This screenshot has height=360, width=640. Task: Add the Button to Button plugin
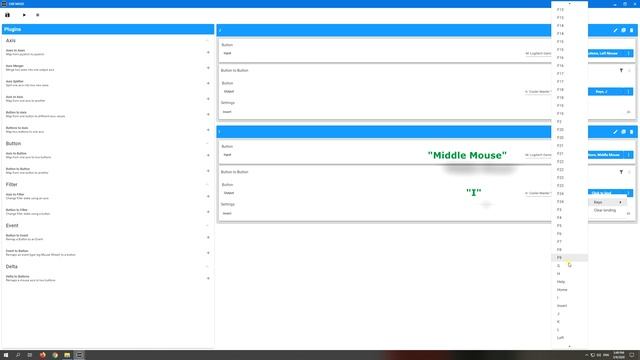coord(208,171)
